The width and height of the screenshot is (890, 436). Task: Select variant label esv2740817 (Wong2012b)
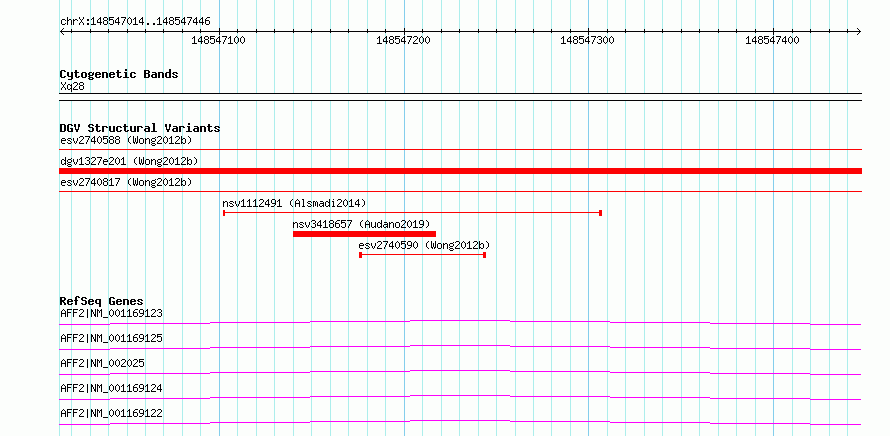[126, 182]
